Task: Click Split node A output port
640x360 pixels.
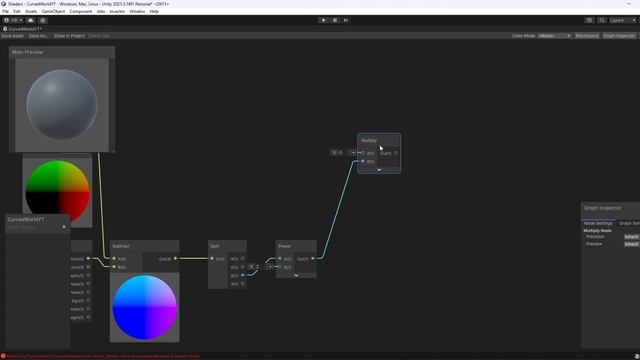Action: [242, 283]
